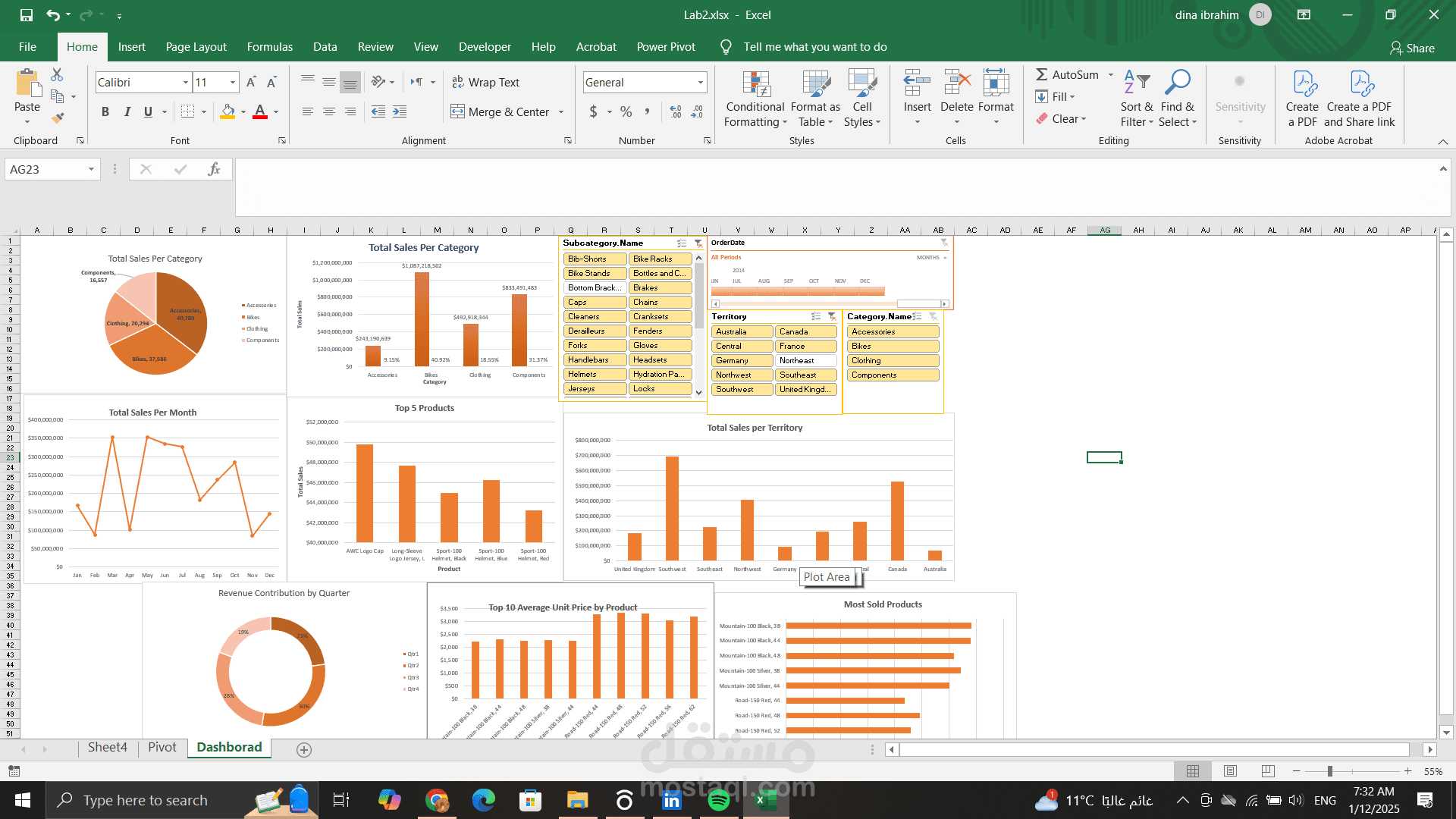The height and width of the screenshot is (819, 1456).
Task: Click Tell me what you want to do
Action: (x=815, y=47)
